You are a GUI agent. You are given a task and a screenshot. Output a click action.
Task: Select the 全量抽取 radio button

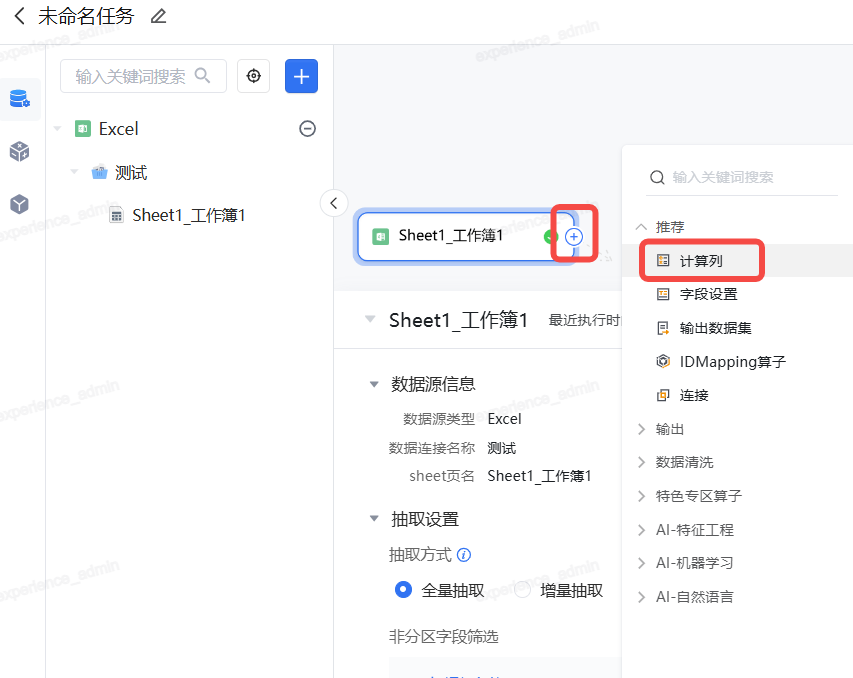pos(404,590)
